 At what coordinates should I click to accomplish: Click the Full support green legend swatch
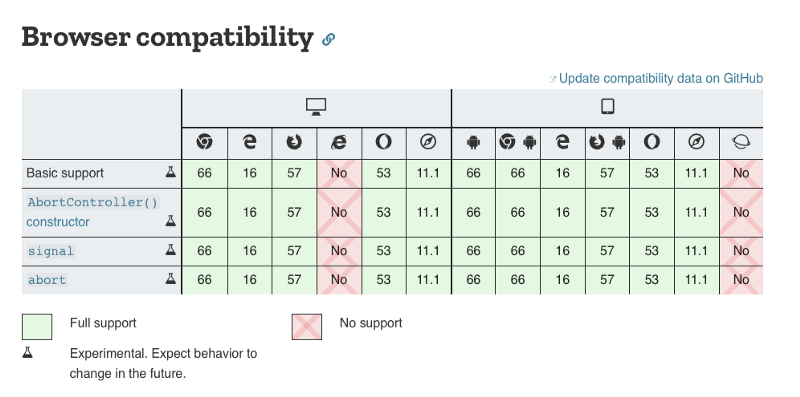tap(37, 327)
